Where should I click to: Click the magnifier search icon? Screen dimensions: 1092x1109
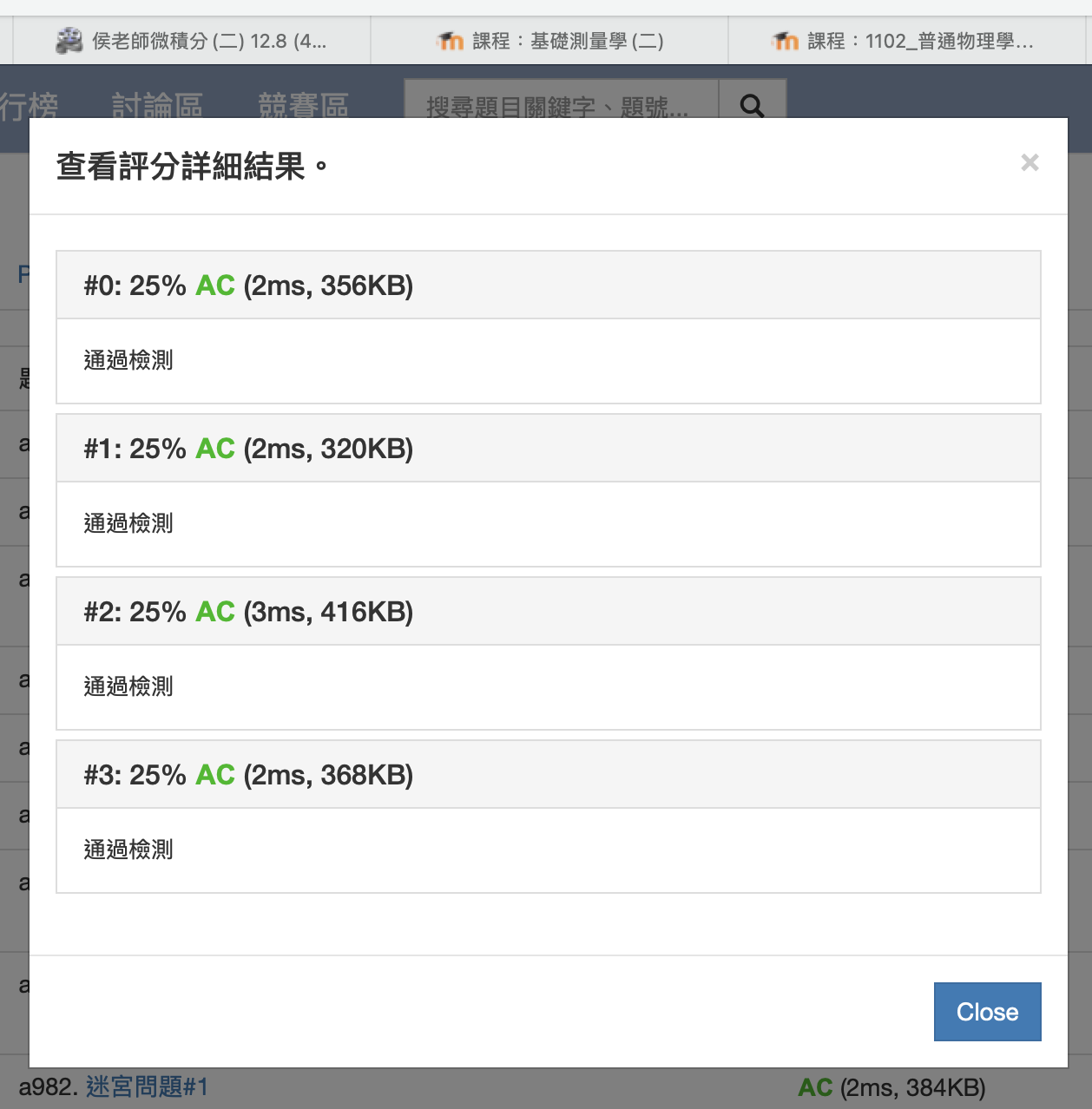pos(752,106)
